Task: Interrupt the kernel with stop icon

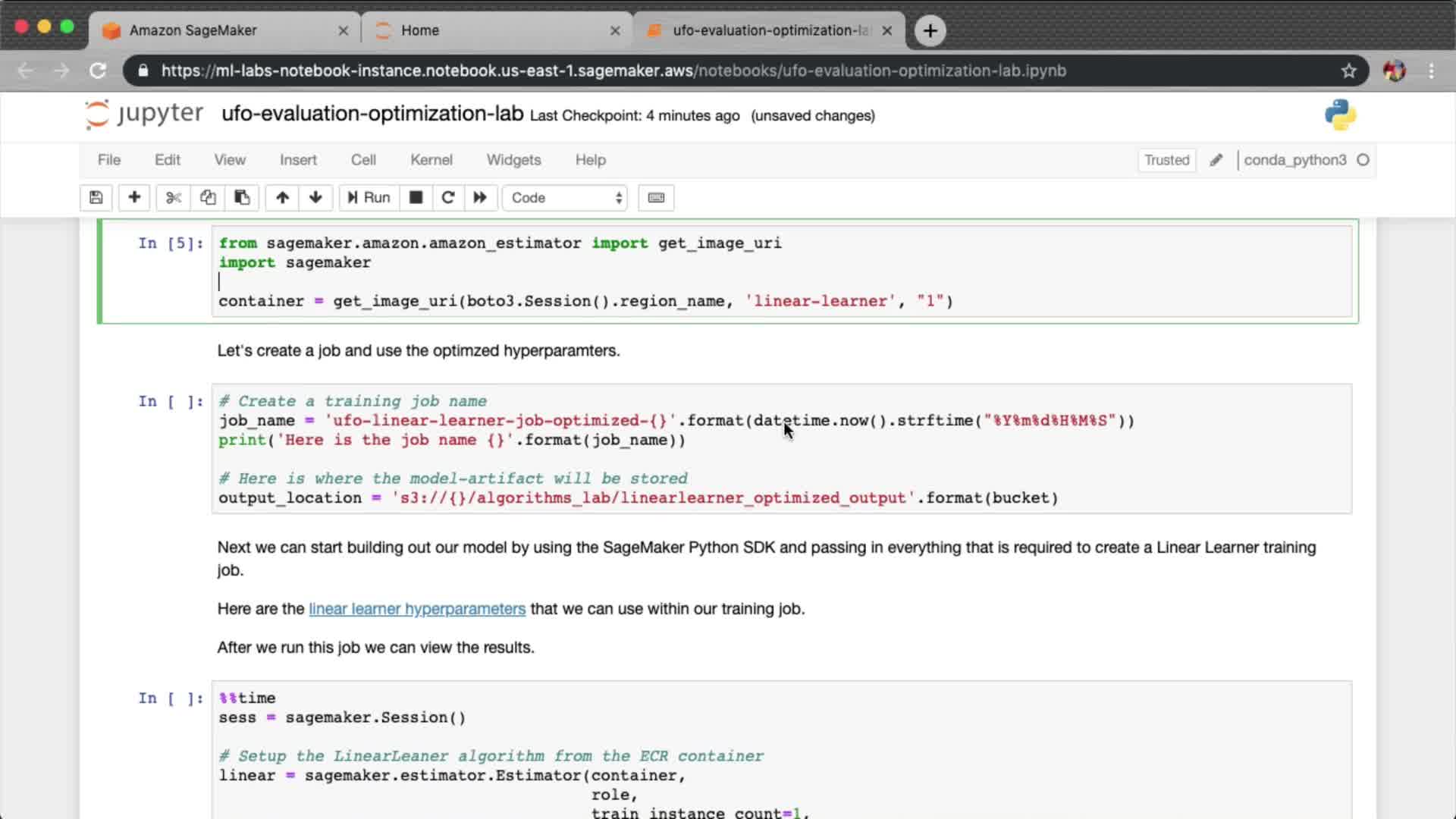Action: pyautogui.click(x=416, y=198)
